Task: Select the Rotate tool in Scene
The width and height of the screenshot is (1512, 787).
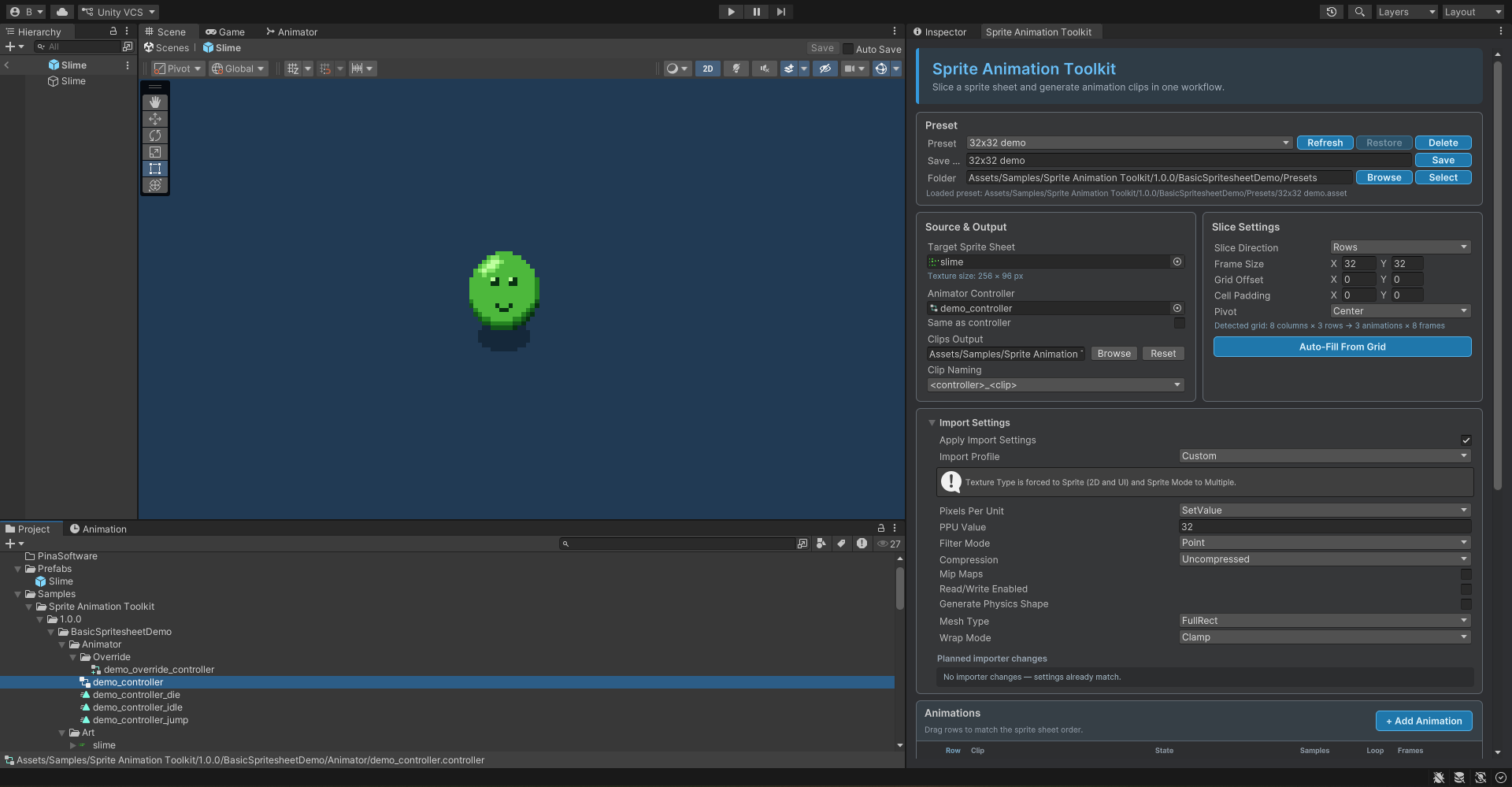Action: coord(155,135)
